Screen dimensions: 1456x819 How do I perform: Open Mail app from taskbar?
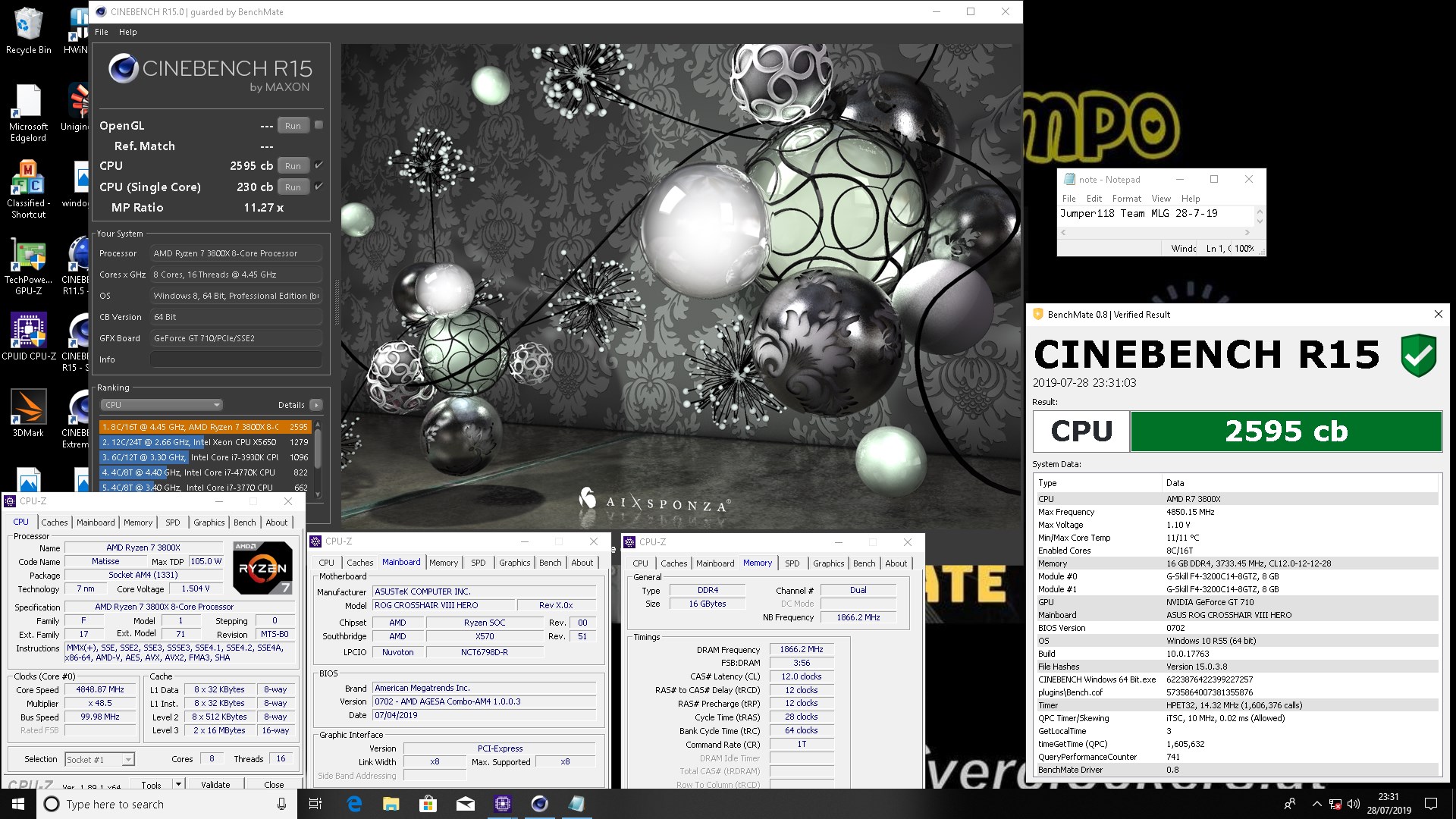[465, 804]
